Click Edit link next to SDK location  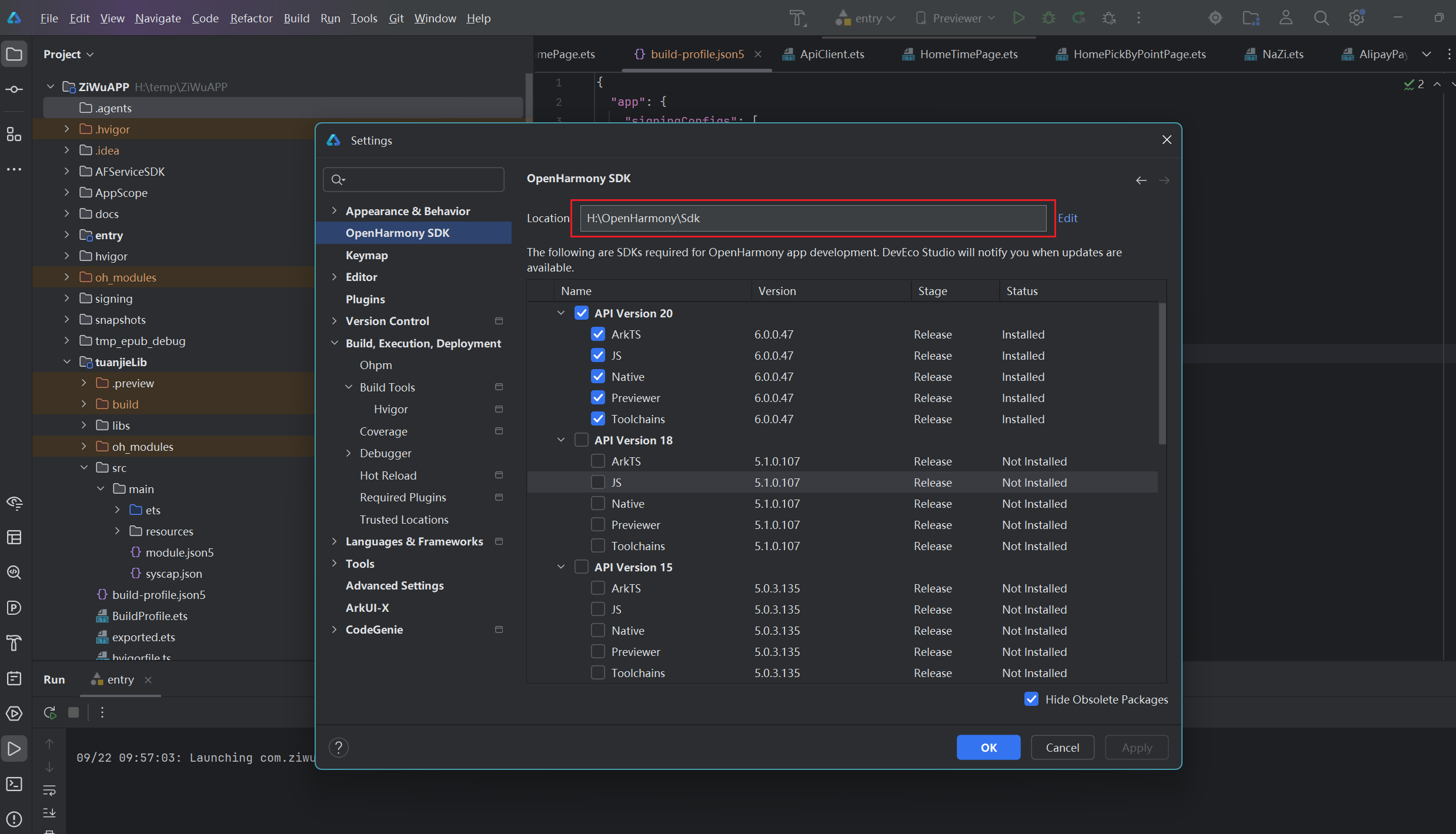[x=1068, y=218]
